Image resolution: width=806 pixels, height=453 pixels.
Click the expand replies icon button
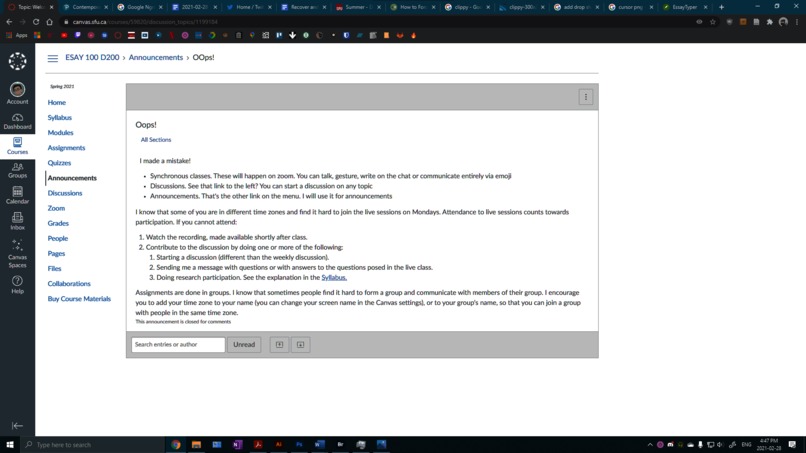point(301,345)
